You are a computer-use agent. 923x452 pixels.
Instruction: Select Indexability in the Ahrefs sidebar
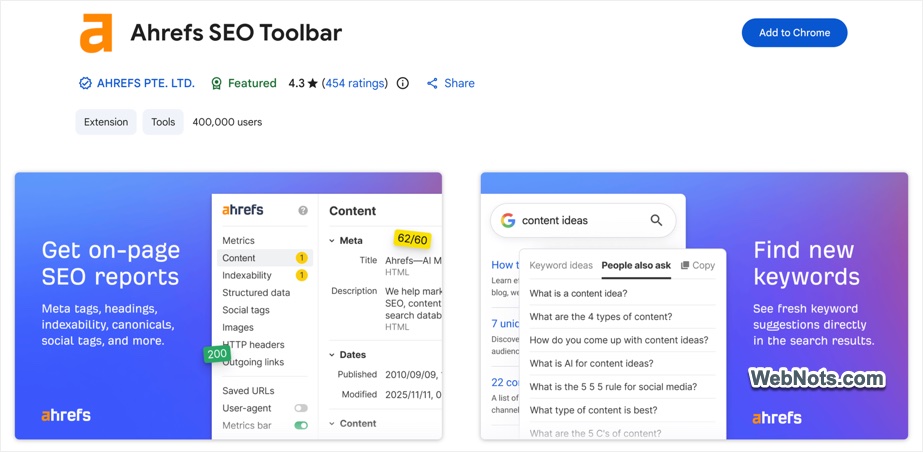point(247,275)
